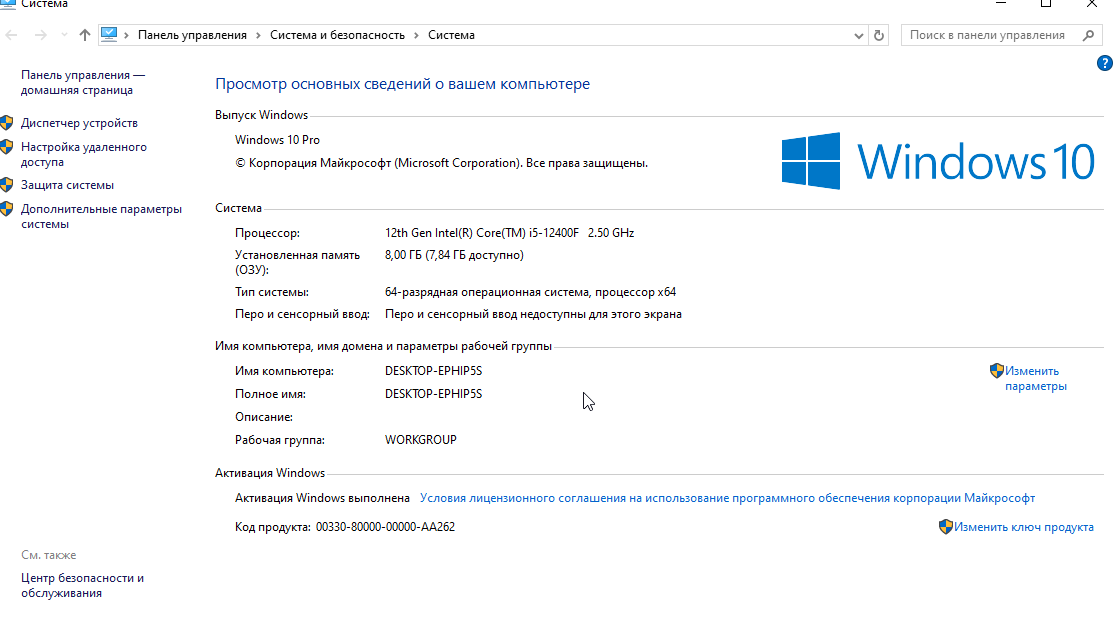Image resolution: width=1113 pixels, height=620 pixels.
Task: Click product code '00330-80000-00000-AA262'
Action: click(385, 527)
